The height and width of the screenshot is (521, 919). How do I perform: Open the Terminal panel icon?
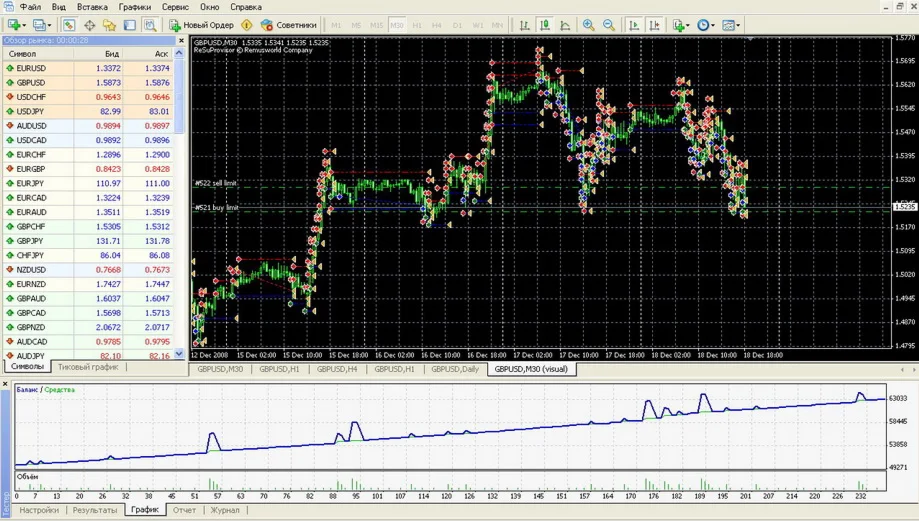pos(130,25)
